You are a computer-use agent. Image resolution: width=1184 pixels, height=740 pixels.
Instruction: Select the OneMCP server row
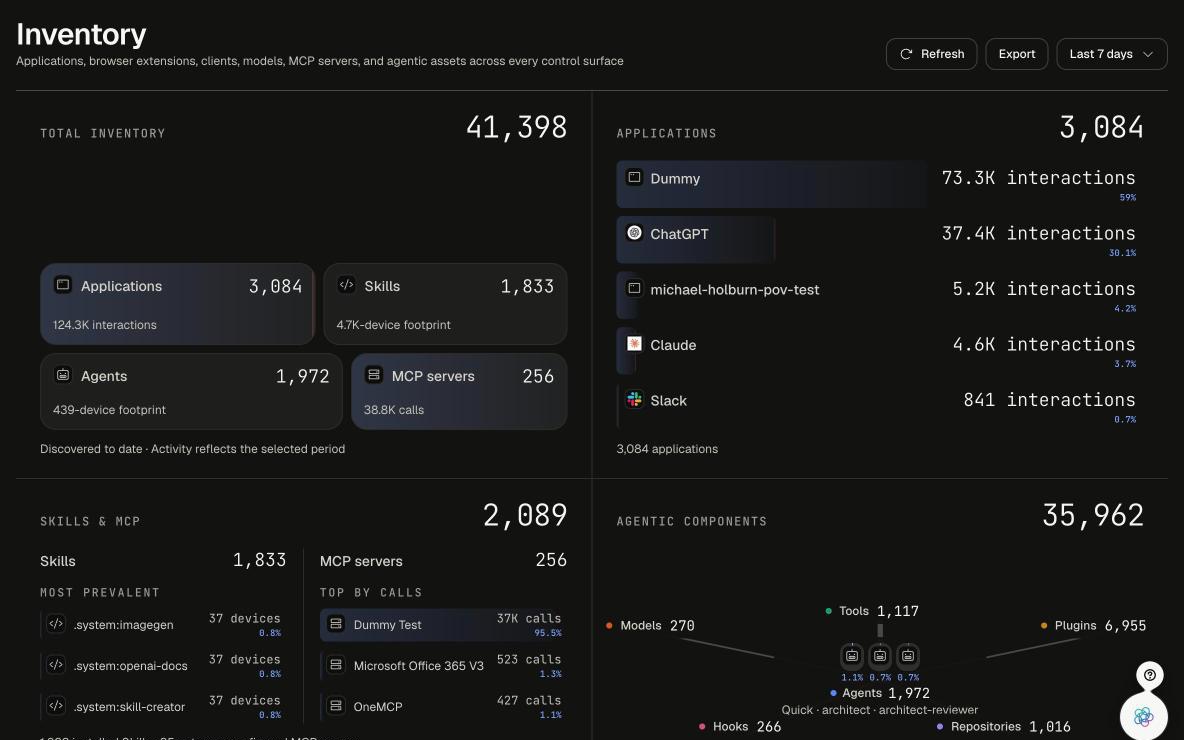pos(443,706)
